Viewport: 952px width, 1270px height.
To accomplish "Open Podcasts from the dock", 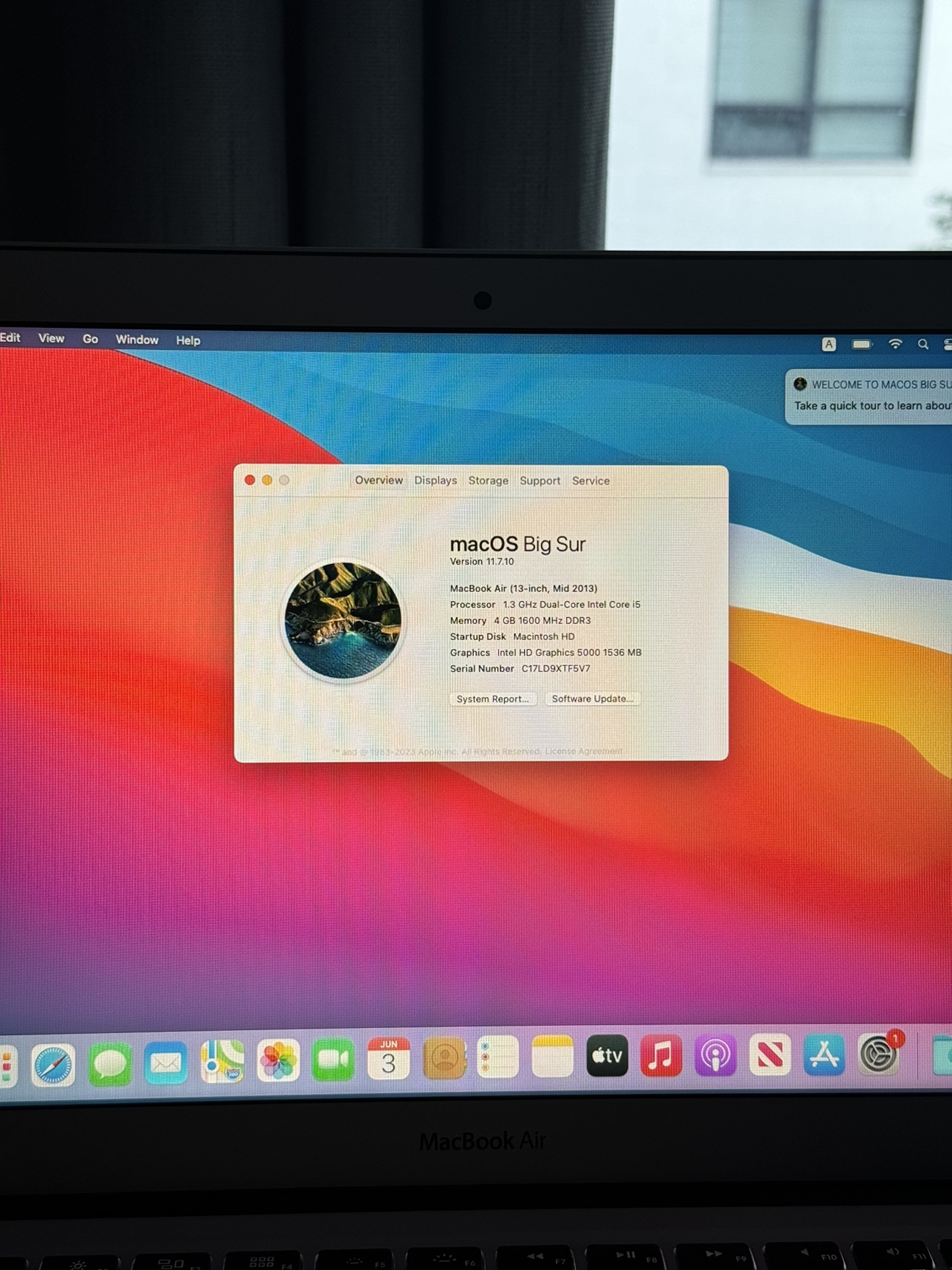I will (715, 1055).
